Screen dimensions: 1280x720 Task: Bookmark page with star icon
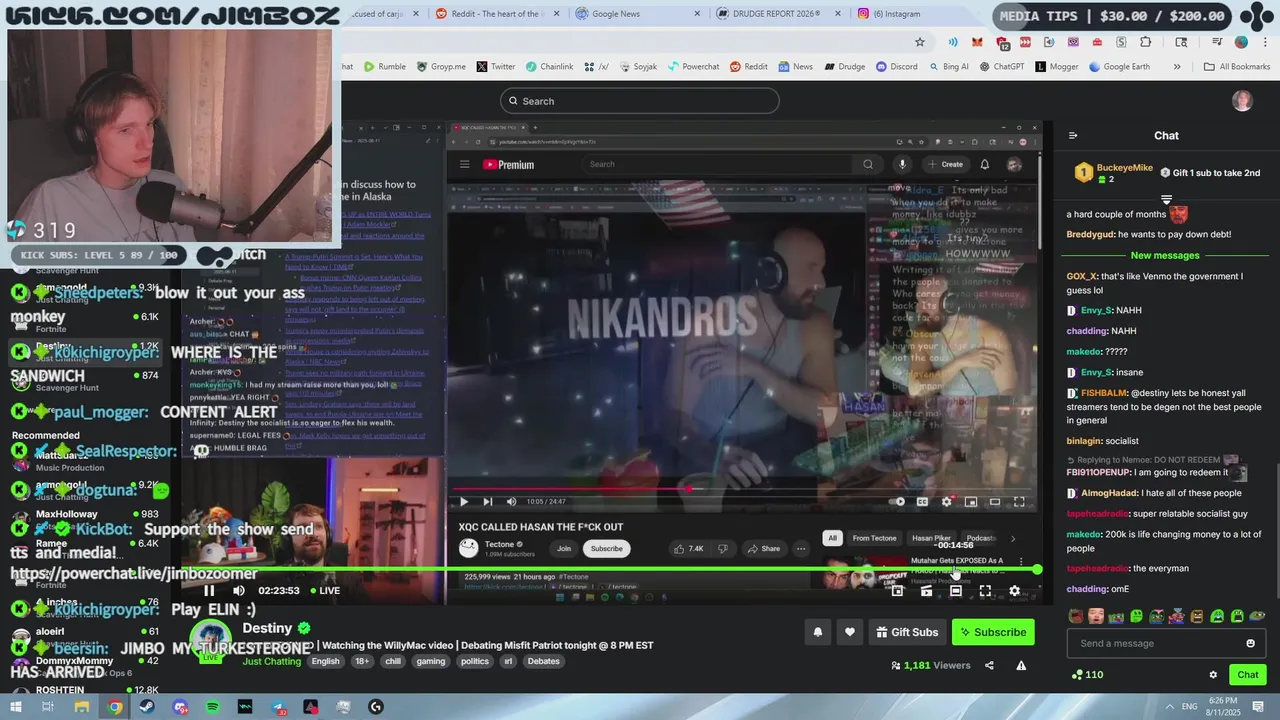920,42
